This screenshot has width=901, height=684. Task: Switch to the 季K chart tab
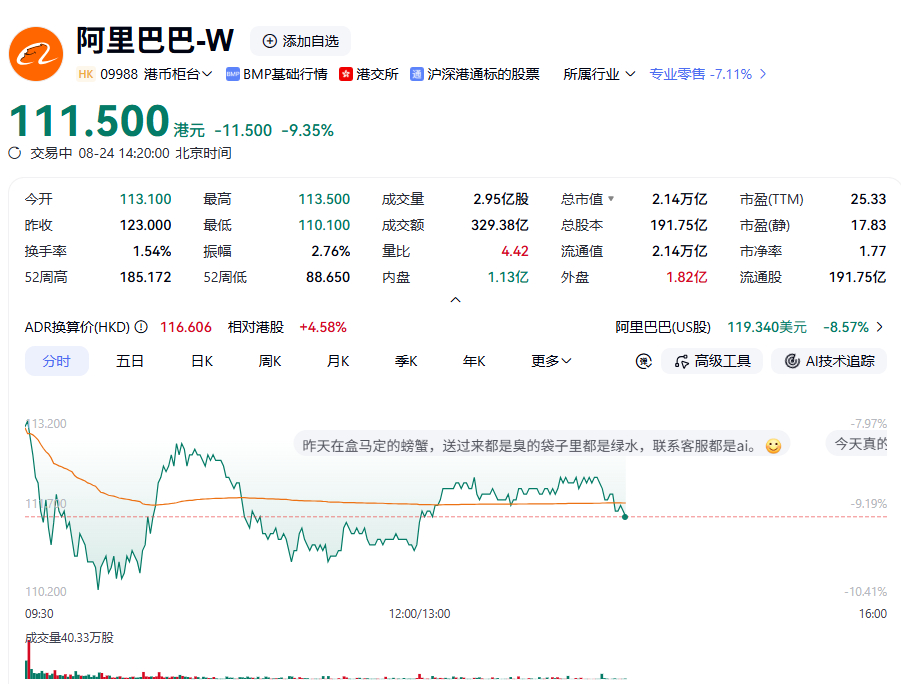click(406, 361)
